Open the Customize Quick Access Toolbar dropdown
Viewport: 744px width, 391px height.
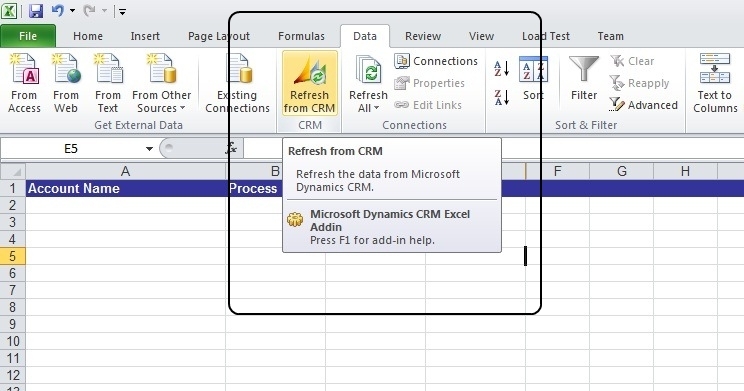click(x=122, y=12)
